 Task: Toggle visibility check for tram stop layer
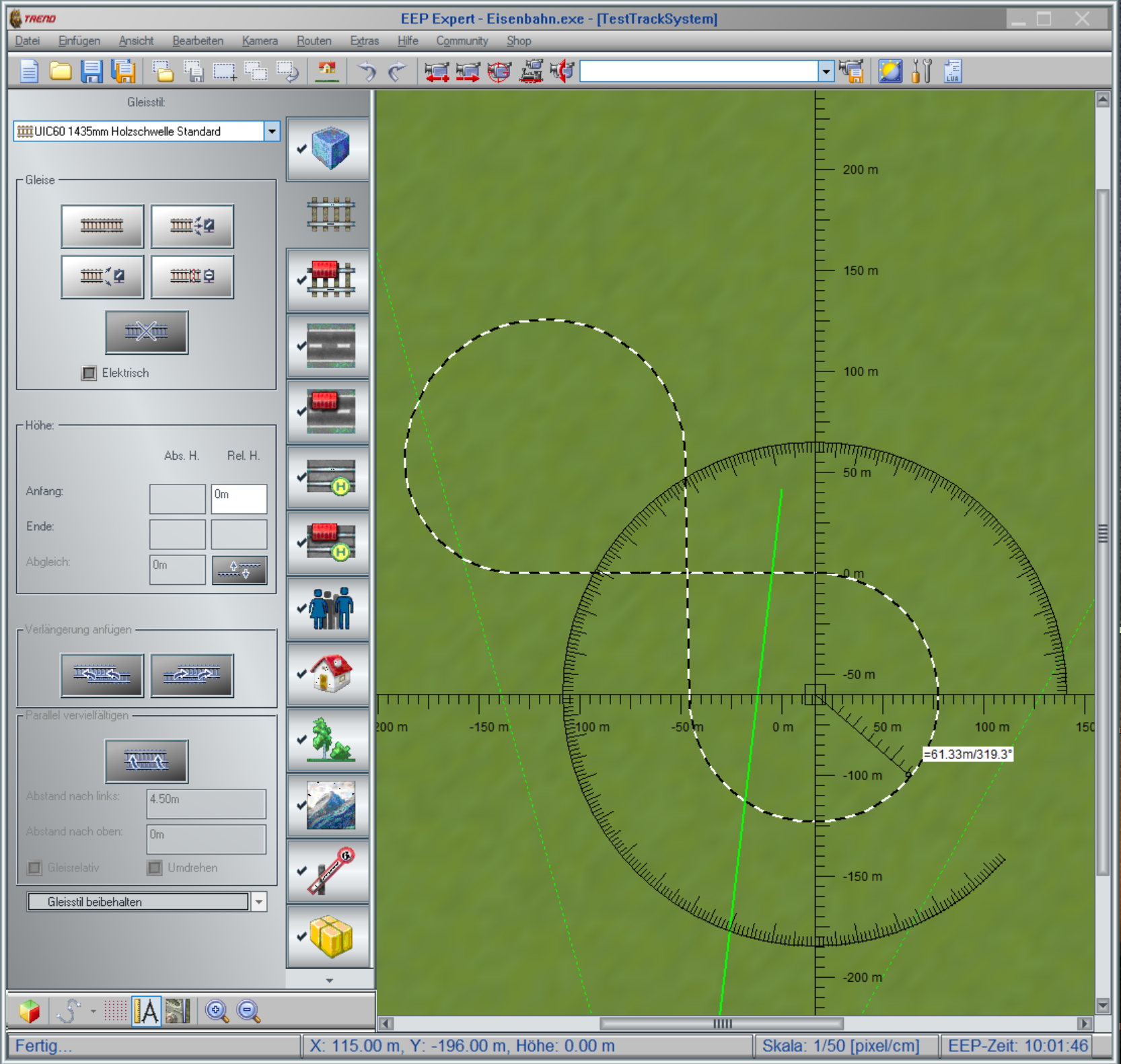(301, 476)
